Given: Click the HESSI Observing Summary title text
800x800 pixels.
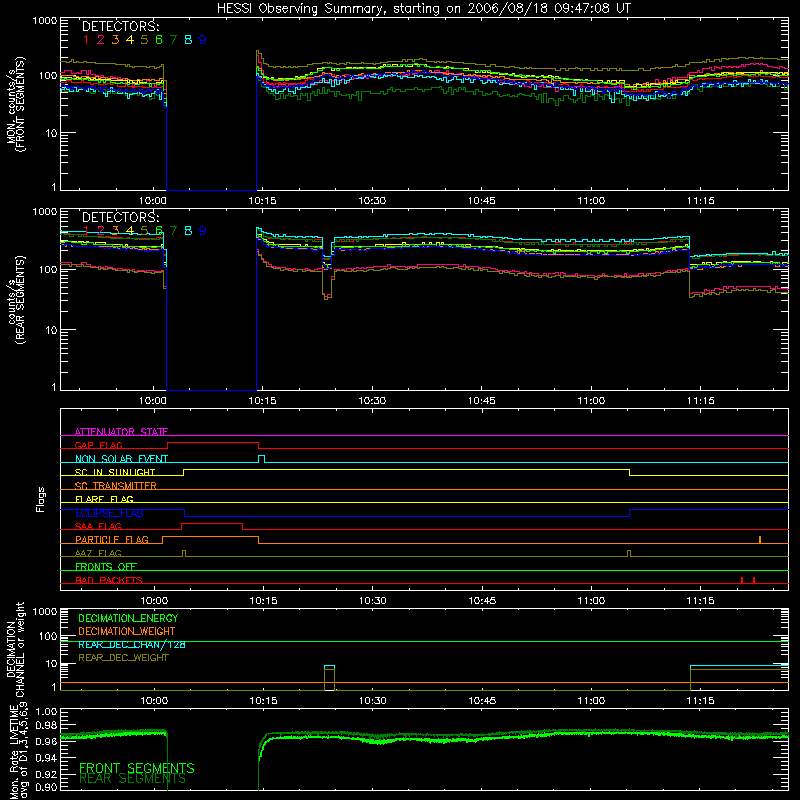Looking at the screenshot, I should pos(423,9).
